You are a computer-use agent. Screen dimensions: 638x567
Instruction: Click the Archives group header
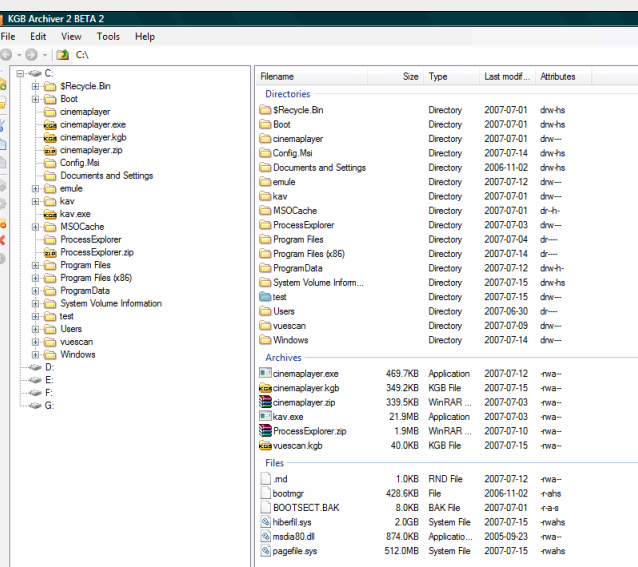tap(284, 358)
